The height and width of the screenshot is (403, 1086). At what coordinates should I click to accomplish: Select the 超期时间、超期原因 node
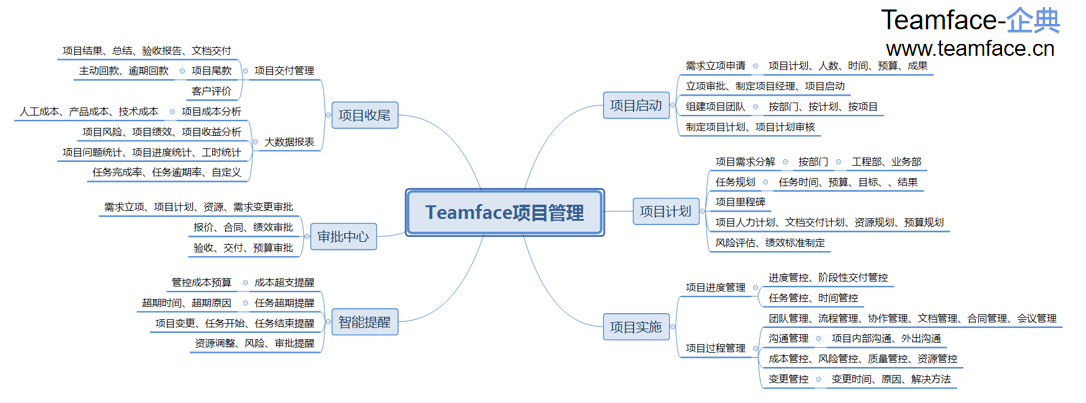187,303
